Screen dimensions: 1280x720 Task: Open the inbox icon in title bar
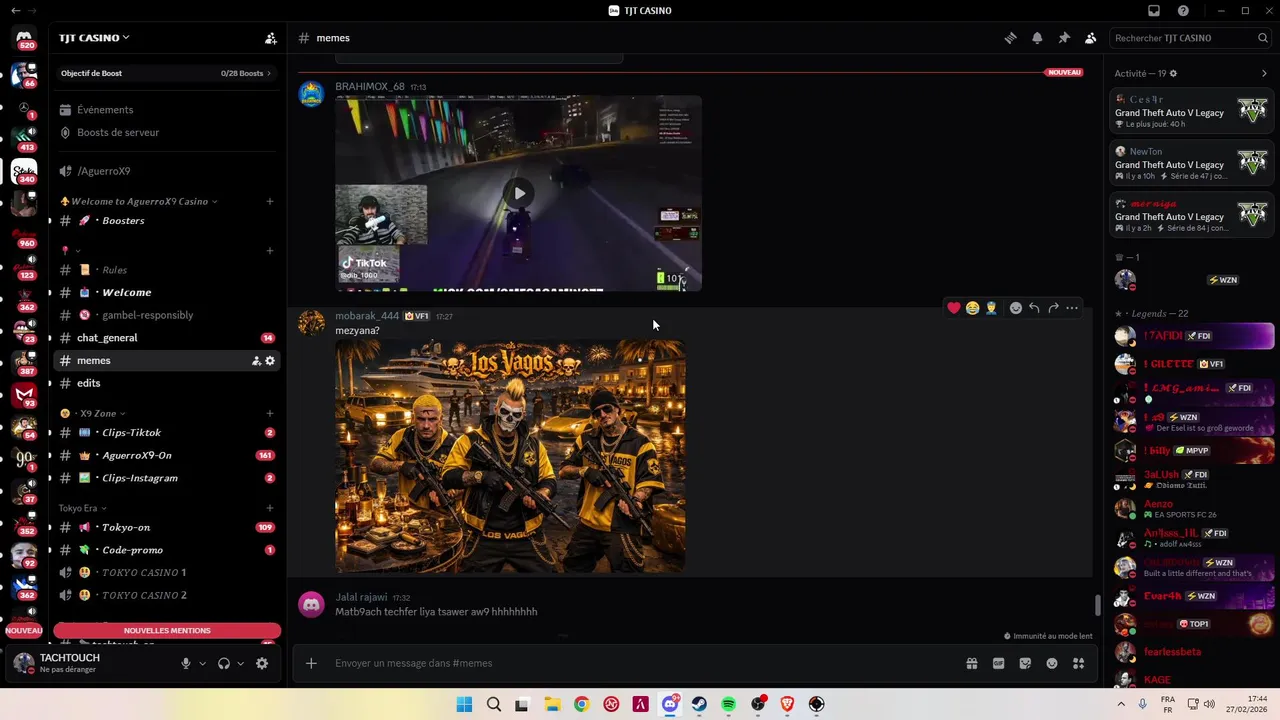click(1154, 11)
